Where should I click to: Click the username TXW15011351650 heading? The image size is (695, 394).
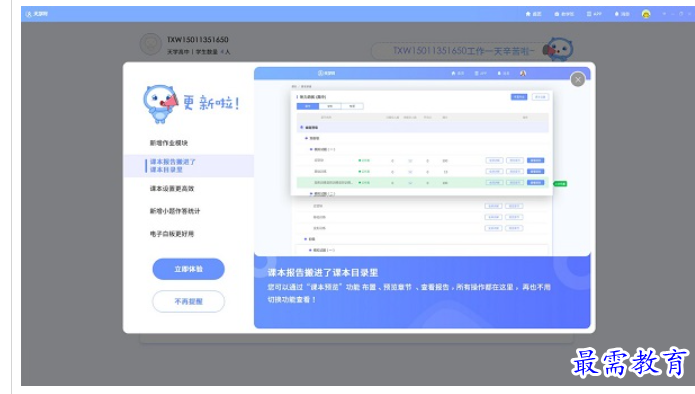[198, 39]
